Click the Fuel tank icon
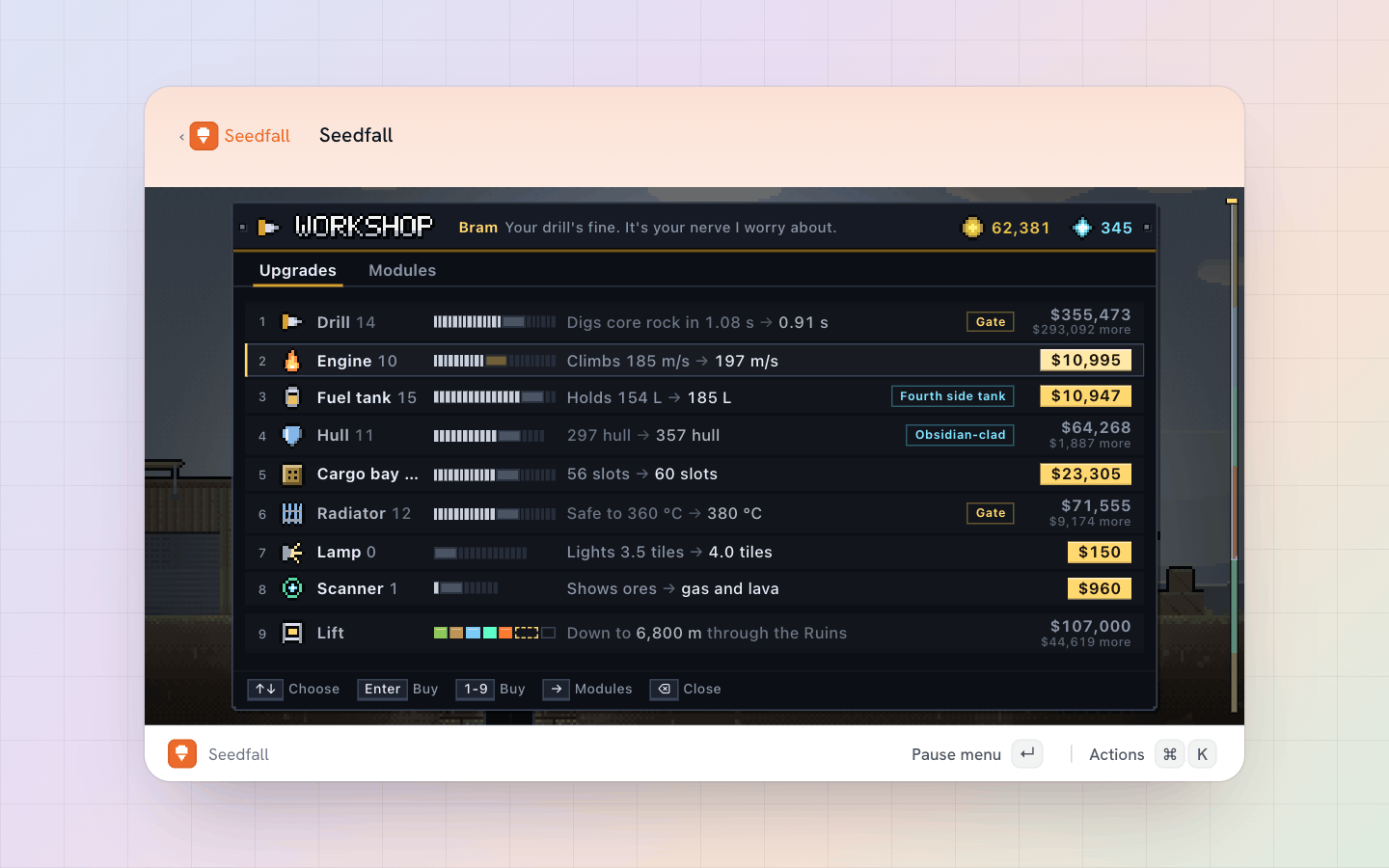Screen dimensions: 1389x868 [291, 397]
